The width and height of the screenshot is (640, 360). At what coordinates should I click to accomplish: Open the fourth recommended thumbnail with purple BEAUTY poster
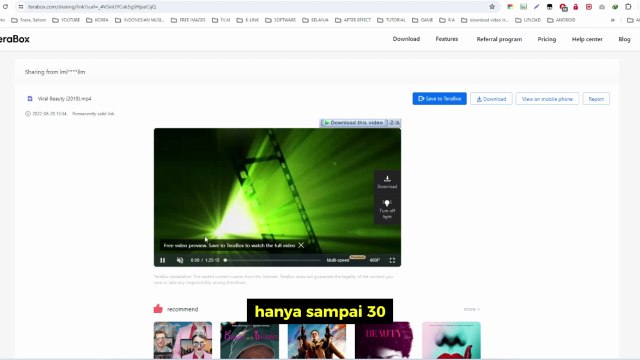tap(384, 340)
